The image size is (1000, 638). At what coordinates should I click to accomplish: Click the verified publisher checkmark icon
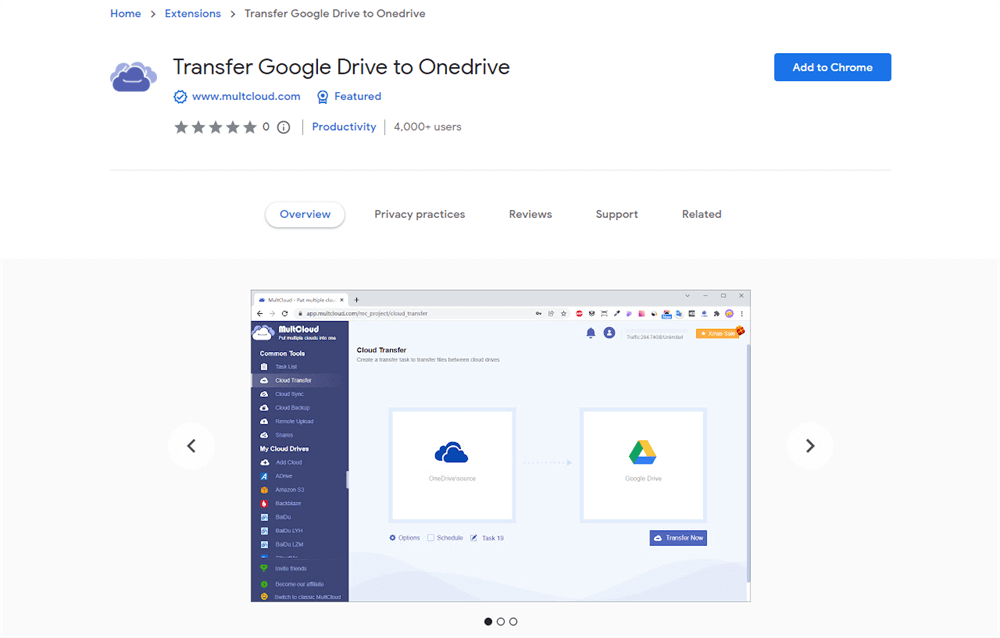pos(180,96)
